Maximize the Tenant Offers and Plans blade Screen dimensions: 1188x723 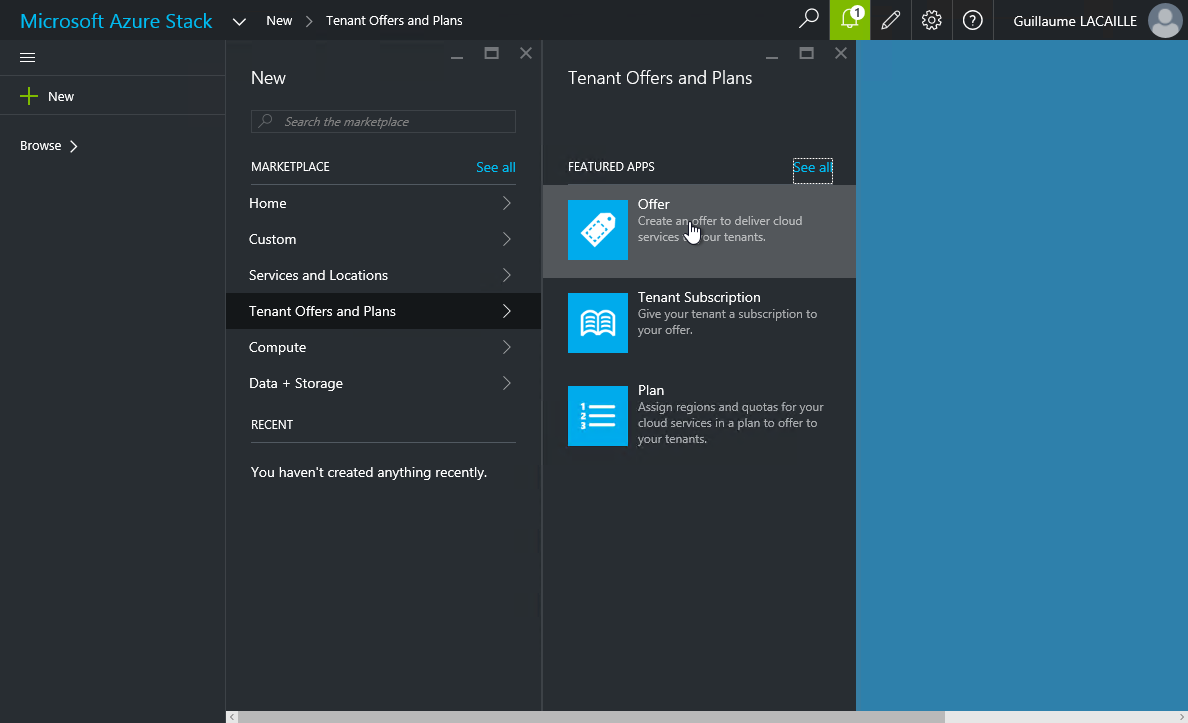806,53
